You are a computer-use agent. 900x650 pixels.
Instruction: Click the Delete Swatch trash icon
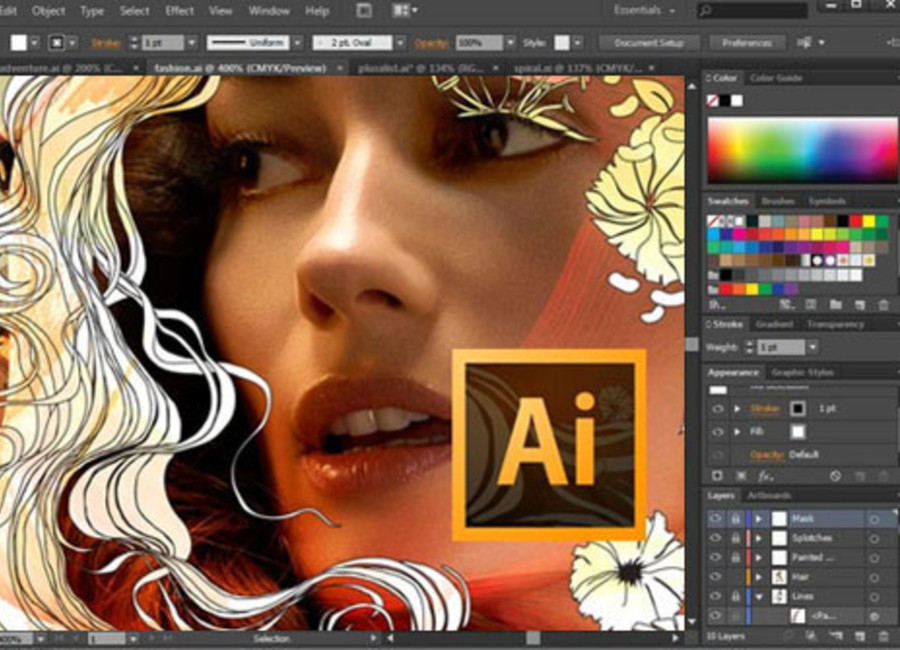click(x=883, y=305)
